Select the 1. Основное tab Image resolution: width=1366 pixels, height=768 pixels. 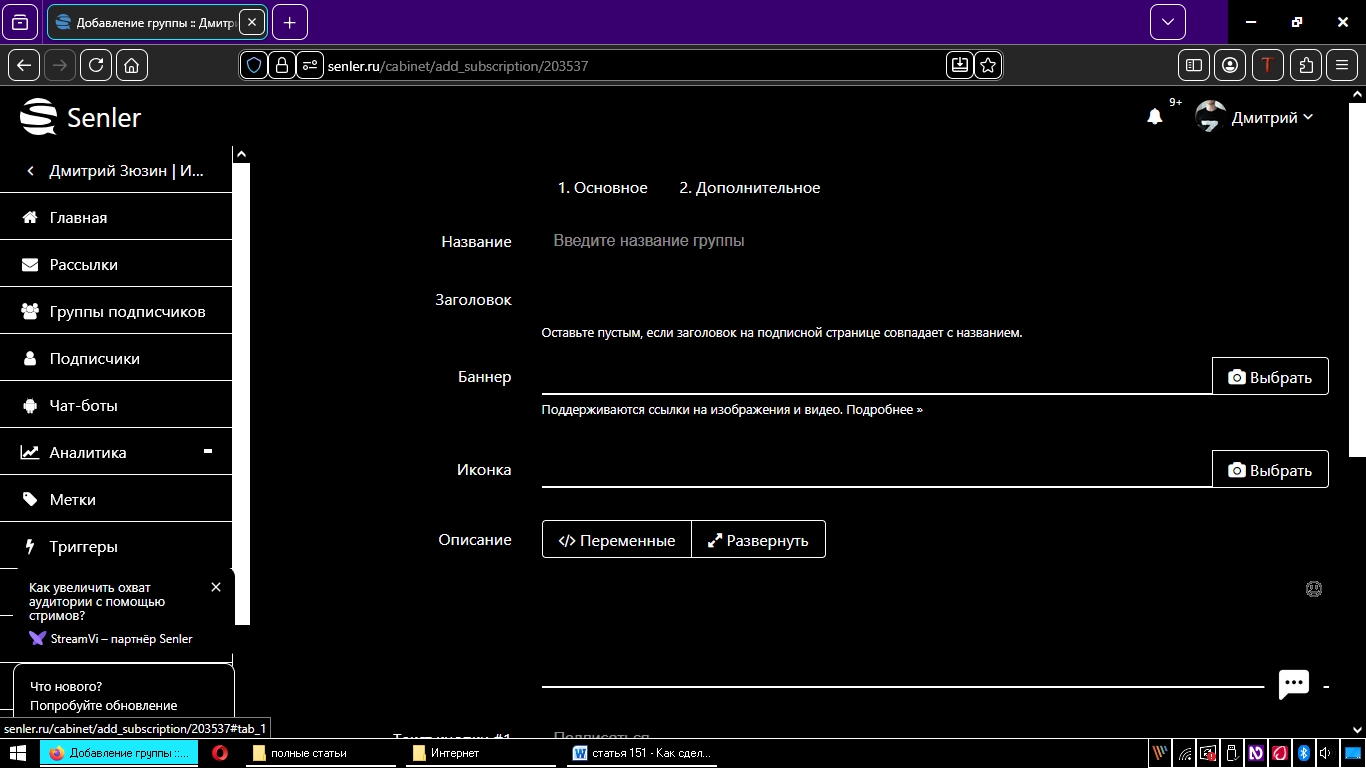[602, 188]
